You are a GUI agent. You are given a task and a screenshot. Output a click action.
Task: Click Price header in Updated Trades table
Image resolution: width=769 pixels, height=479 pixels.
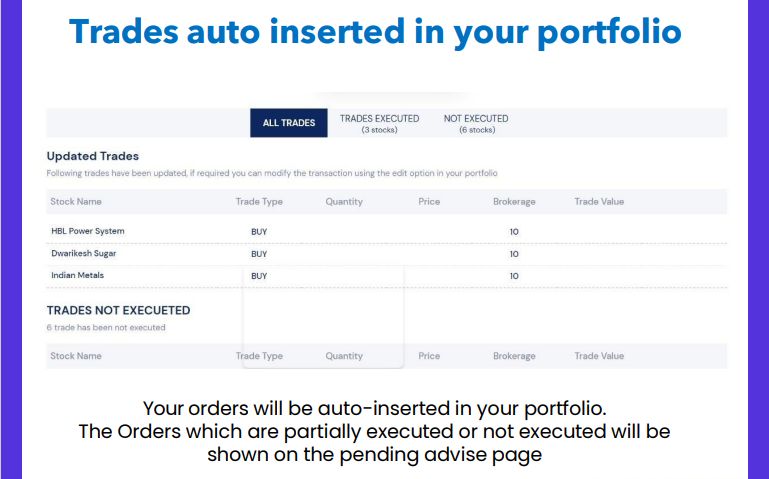(x=429, y=201)
